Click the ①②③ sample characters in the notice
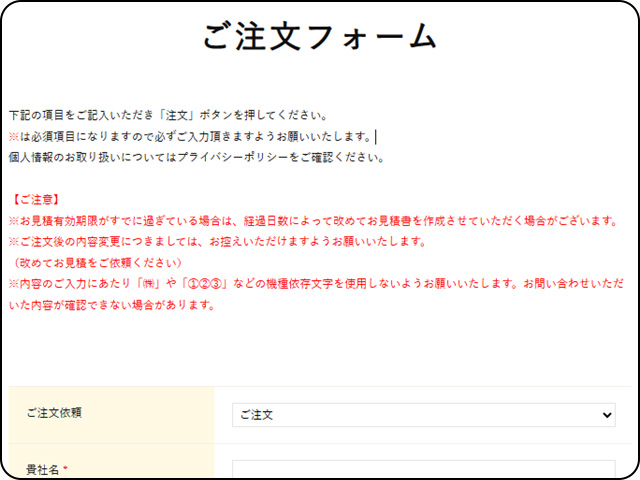 210,284
